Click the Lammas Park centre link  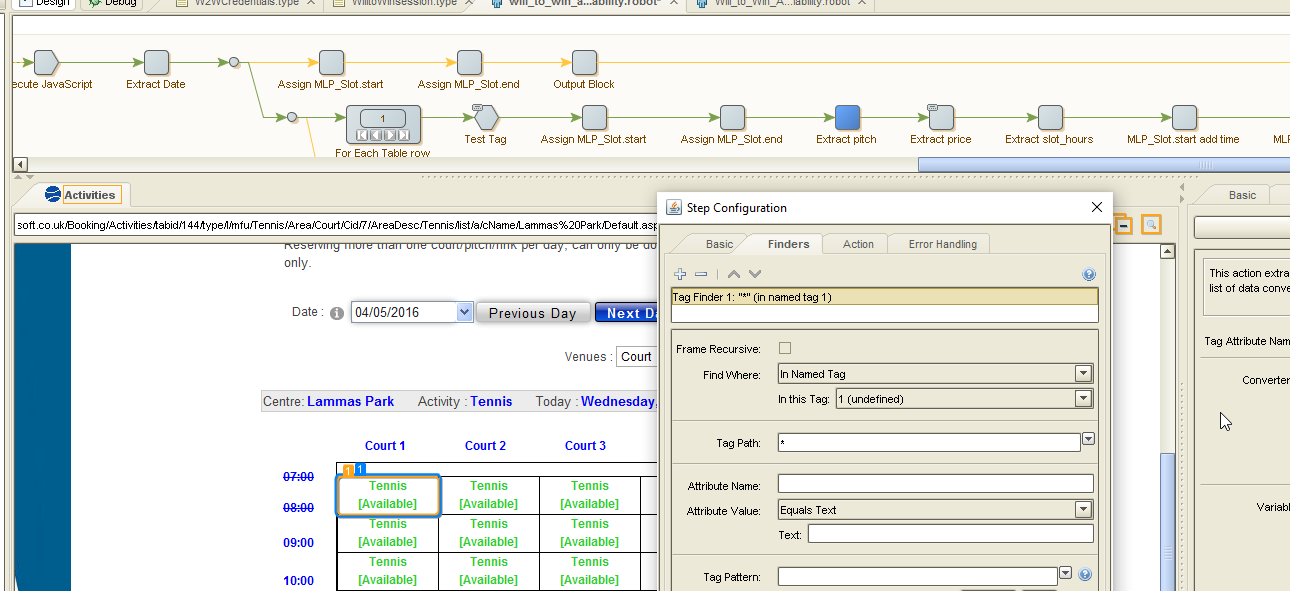[x=350, y=401]
